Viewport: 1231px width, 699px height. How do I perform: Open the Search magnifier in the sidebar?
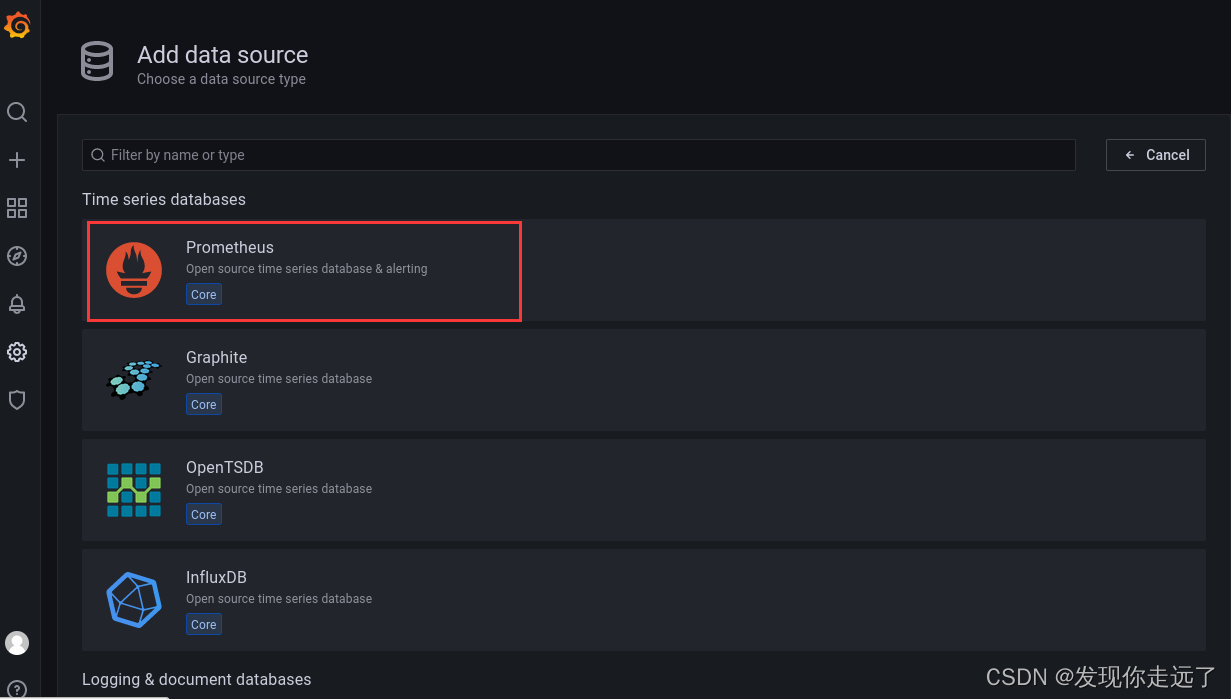[x=17, y=112]
